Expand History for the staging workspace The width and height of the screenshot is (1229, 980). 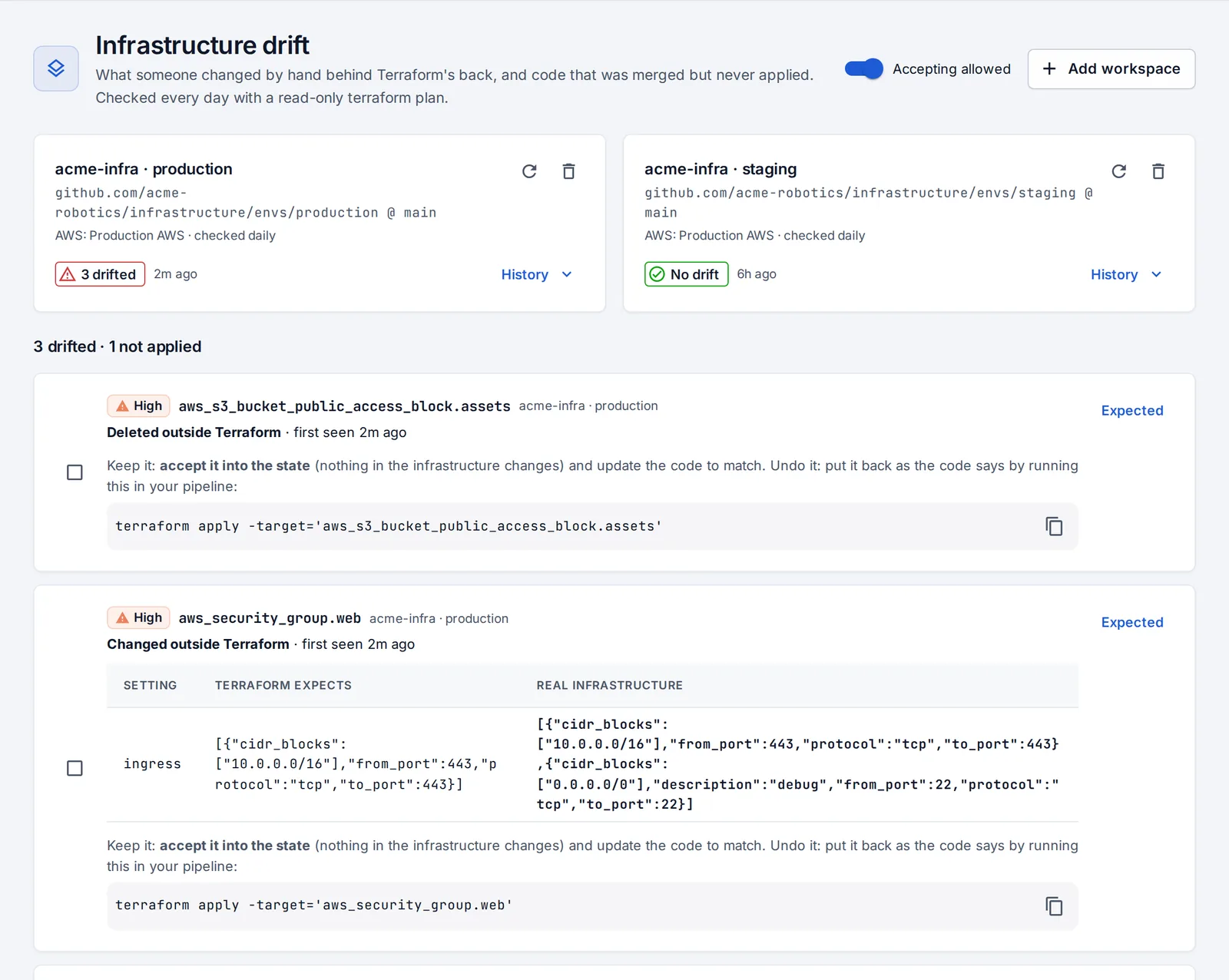point(1126,275)
